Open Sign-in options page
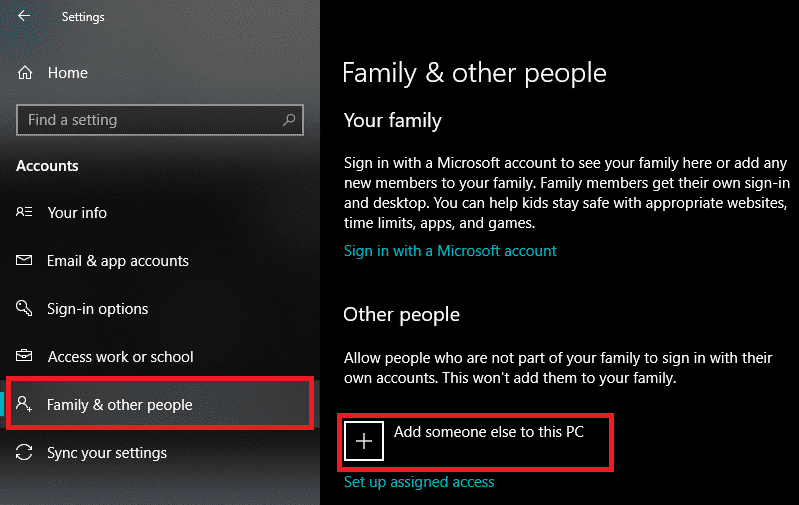 (97, 309)
